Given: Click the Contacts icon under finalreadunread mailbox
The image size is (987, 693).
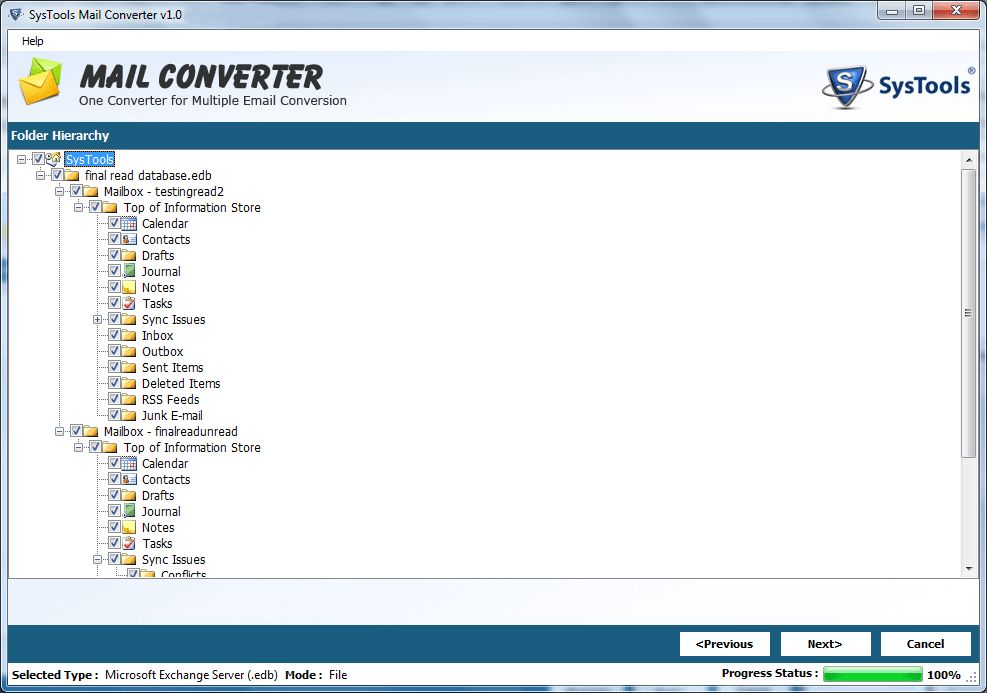Looking at the screenshot, I should click(129, 480).
